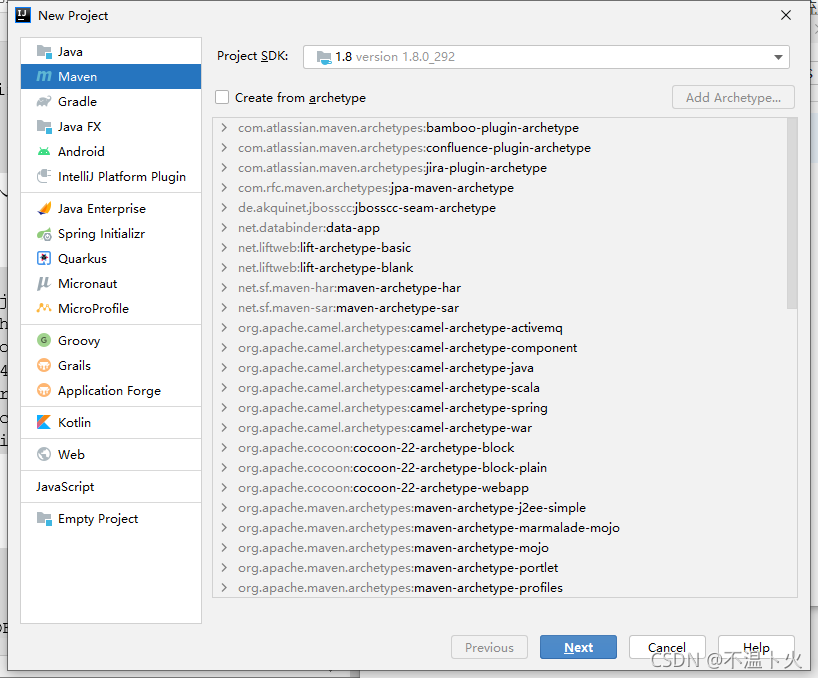
Task: Click the Micronaut mu icon
Action: (x=44, y=283)
